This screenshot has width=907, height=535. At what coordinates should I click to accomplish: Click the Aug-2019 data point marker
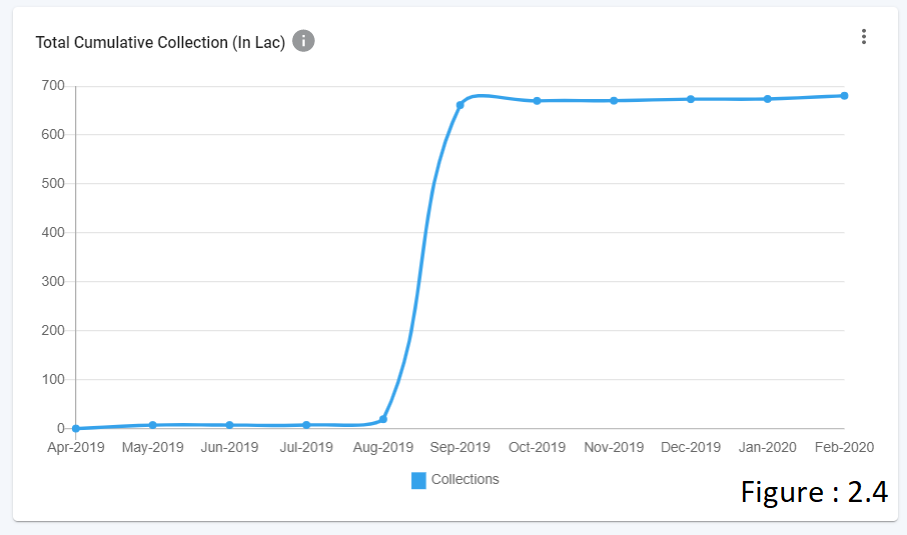(x=383, y=419)
